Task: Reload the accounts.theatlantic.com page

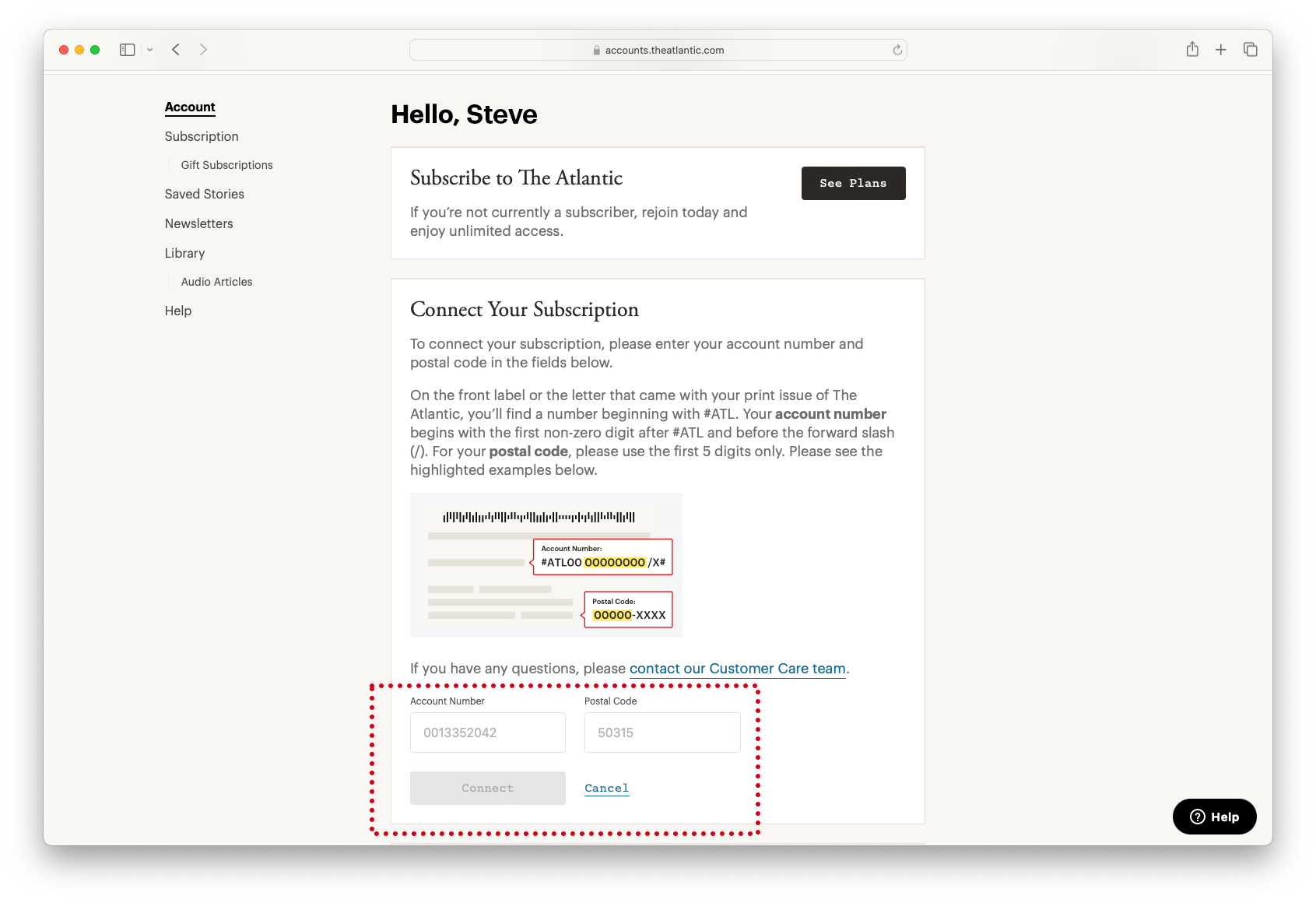Action: click(x=897, y=50)
